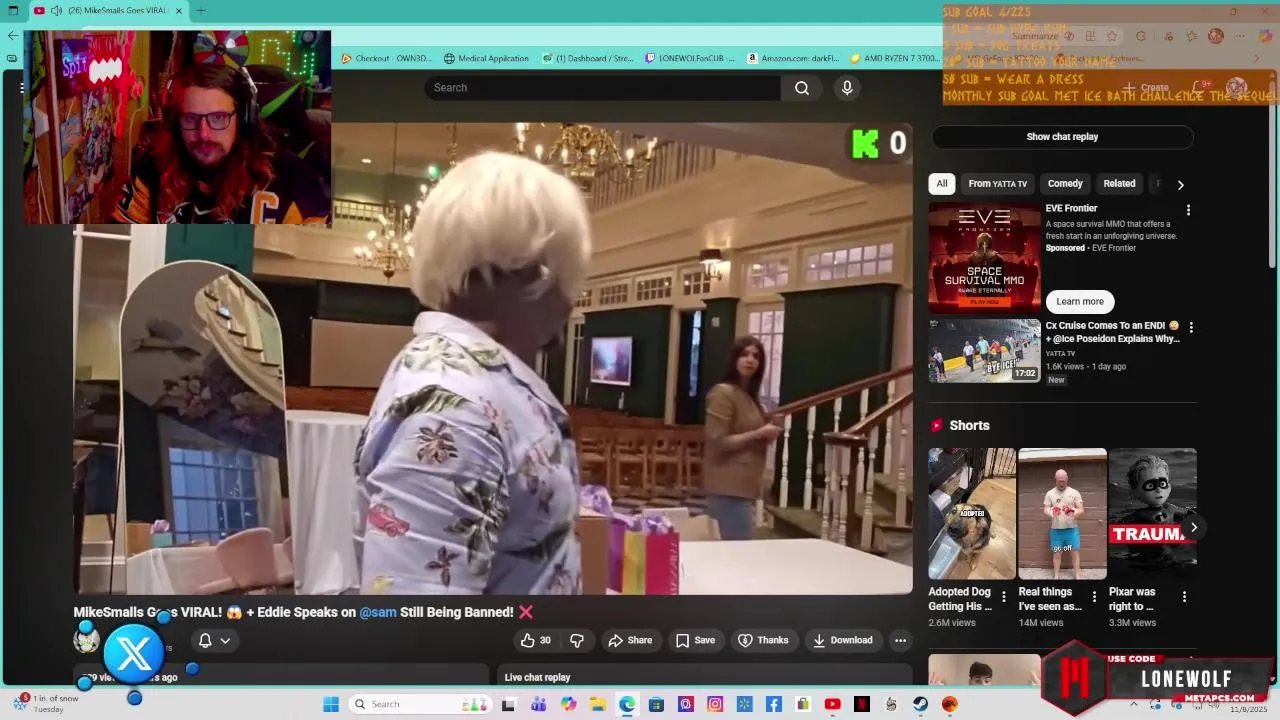
Task: Open Copilot from taskbar
Action: click(568, 704)
